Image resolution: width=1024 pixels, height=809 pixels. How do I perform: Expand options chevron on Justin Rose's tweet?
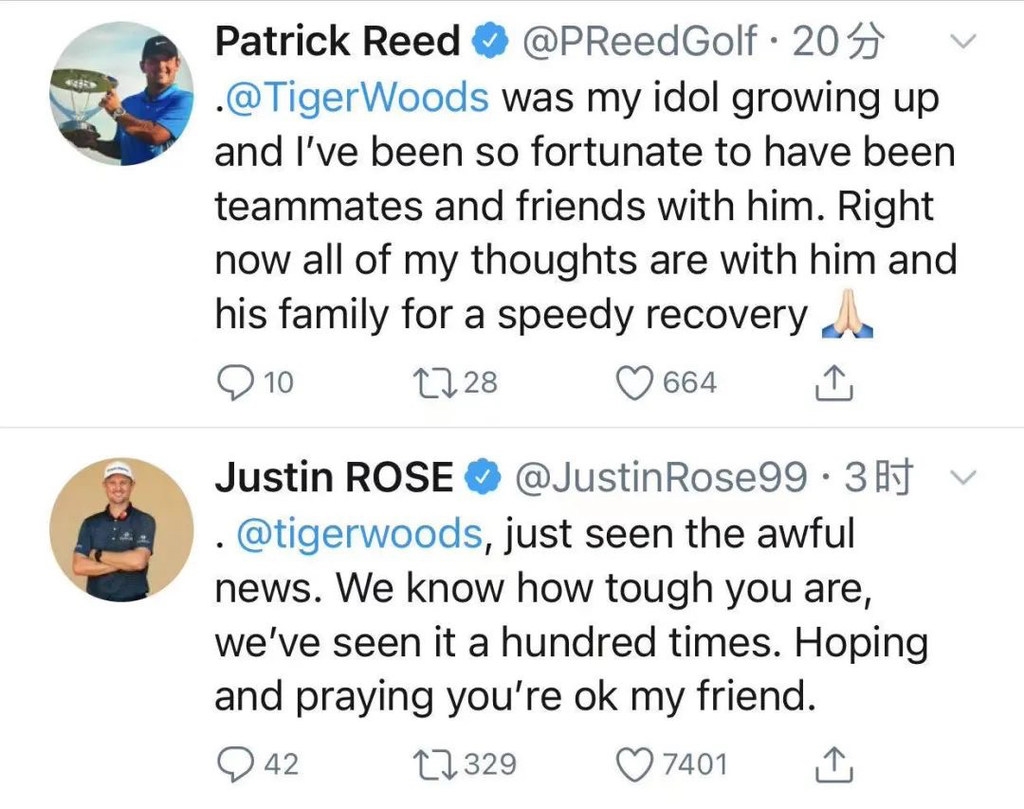click(x=962, y=479)
